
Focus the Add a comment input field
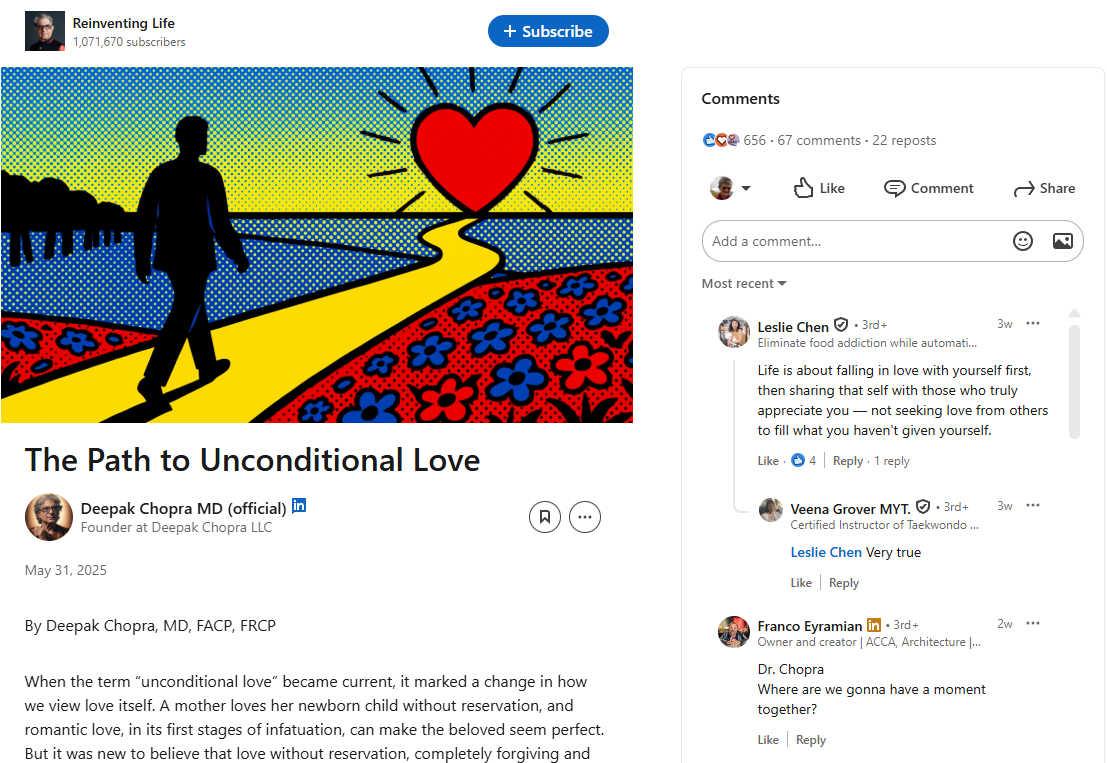pos(850,241)
